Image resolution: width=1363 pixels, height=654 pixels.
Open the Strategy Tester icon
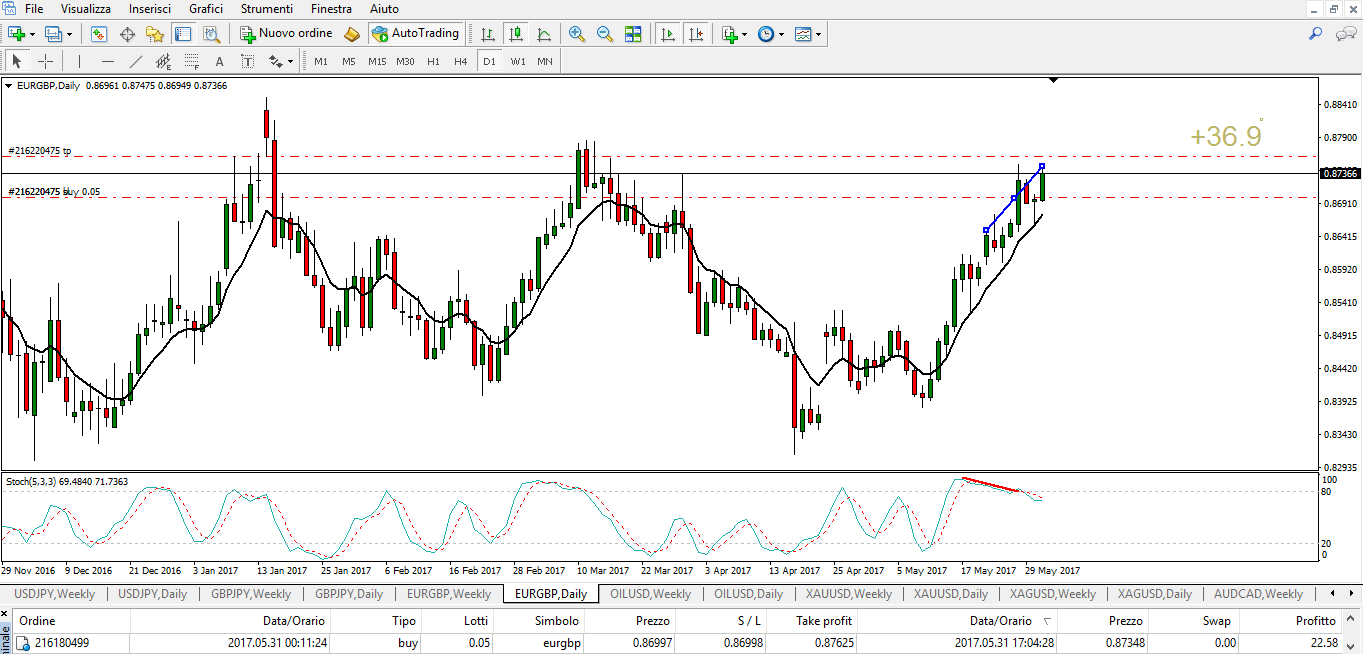click(x=211, y=34)
